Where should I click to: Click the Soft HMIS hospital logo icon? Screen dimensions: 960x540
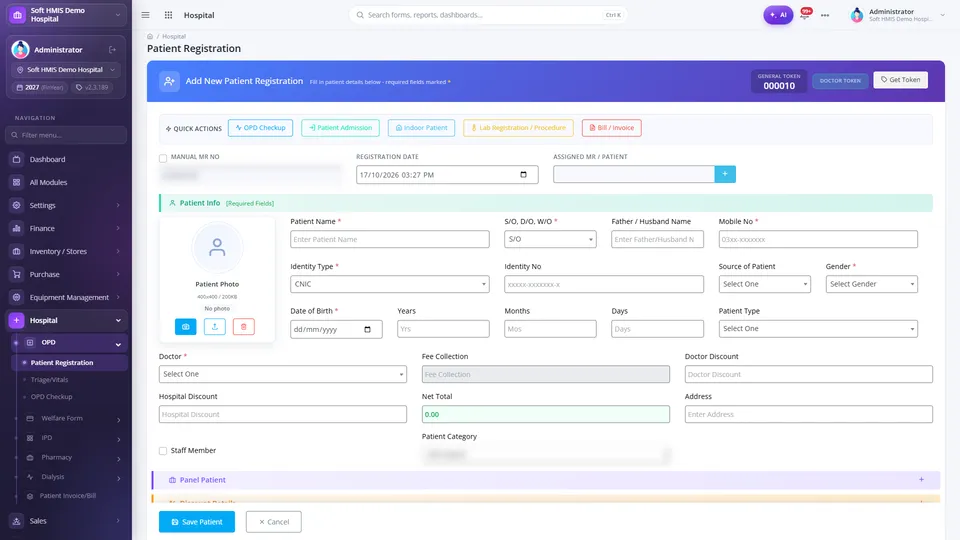[18, 15]
